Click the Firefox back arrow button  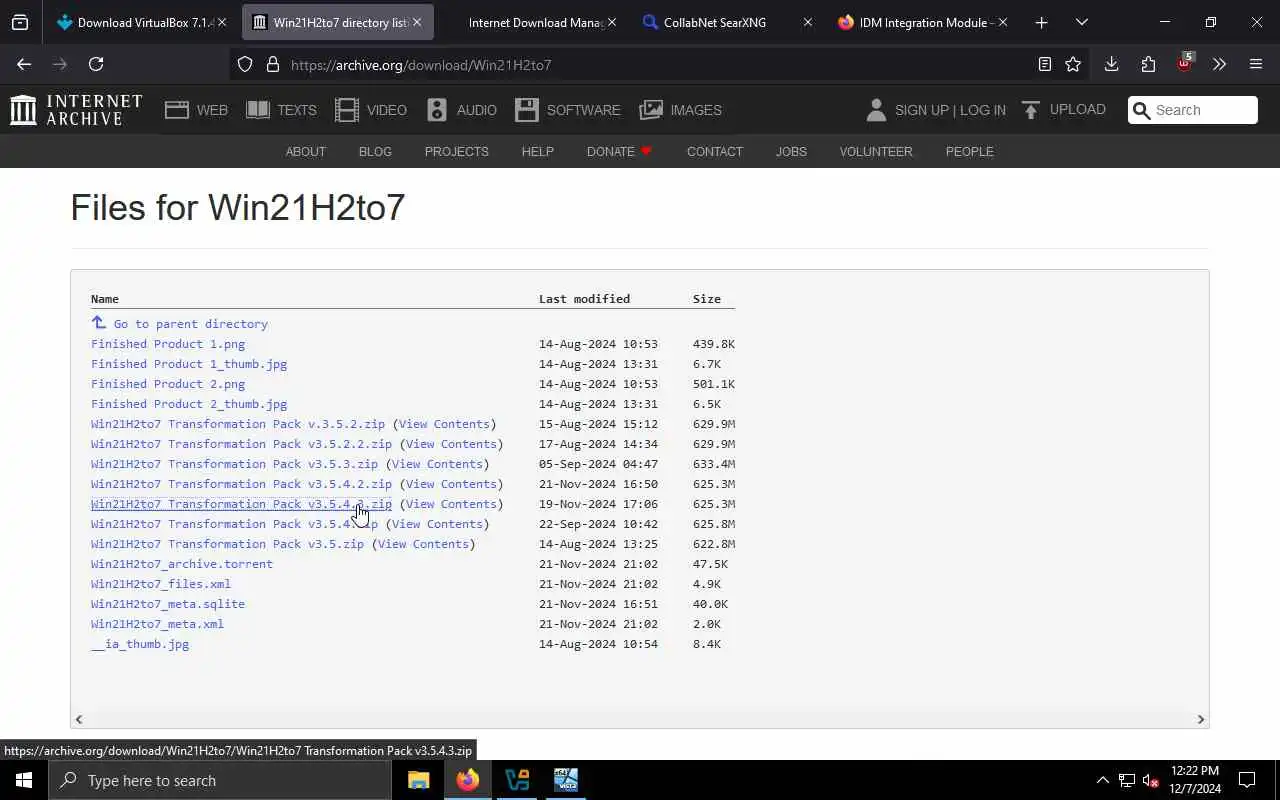(x=24, y=64)
